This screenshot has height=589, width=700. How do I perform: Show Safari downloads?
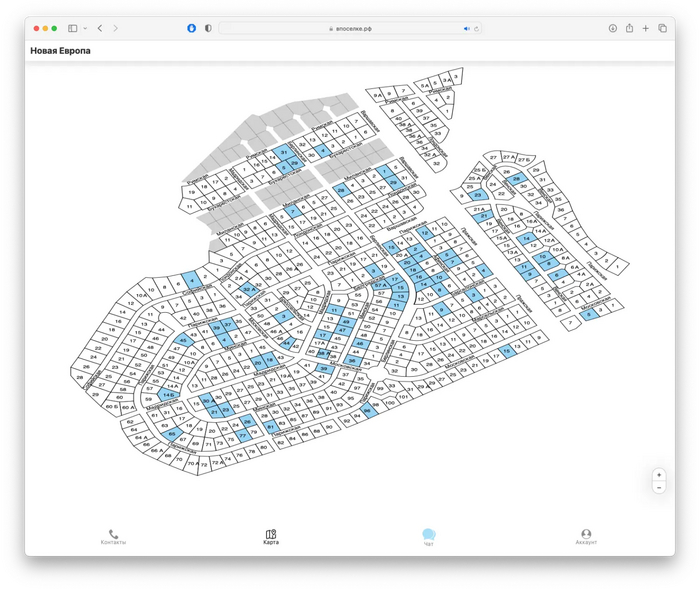click(612, 28)
